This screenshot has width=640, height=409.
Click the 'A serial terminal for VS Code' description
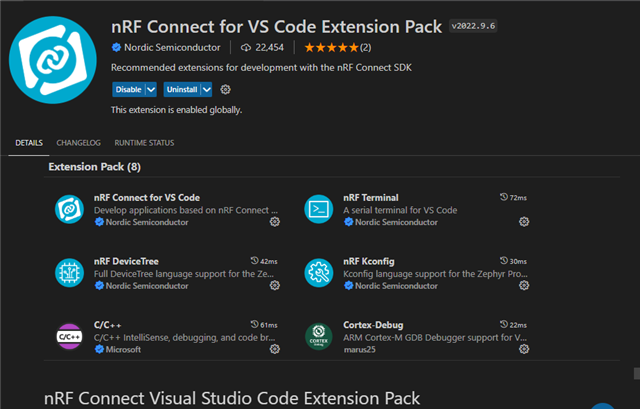click(x=400, y=210)
